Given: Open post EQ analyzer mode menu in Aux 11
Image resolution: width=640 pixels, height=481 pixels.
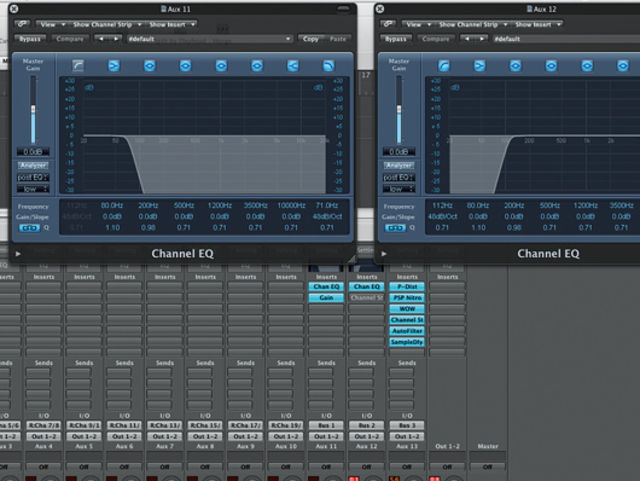Looking at the screenshot, I should coord(33,178).
